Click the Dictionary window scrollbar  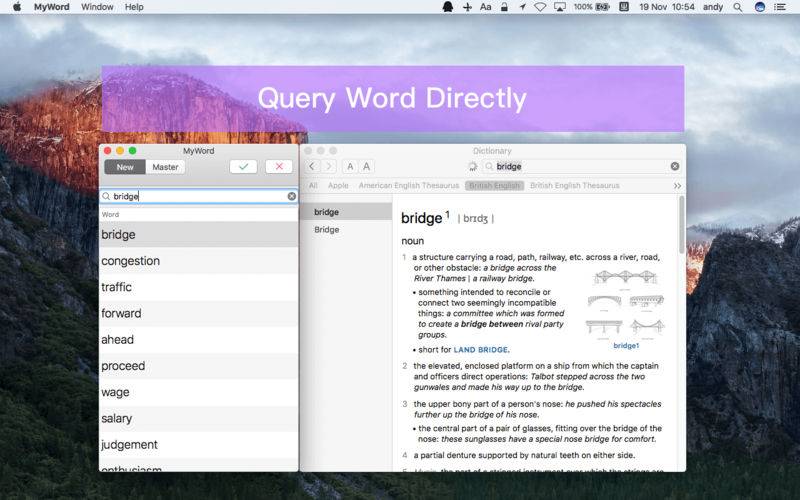682,225
